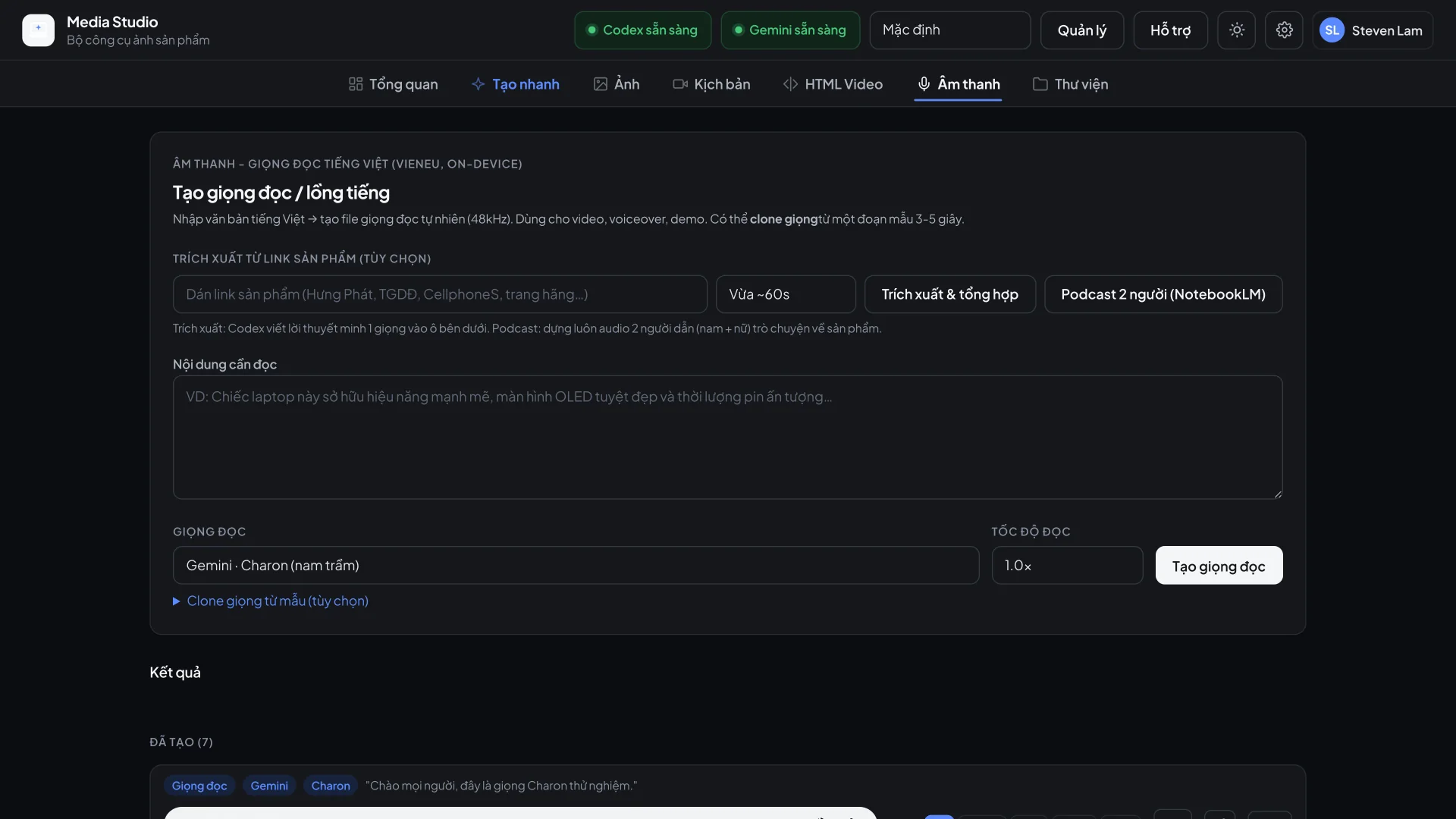Open the 1.0x reading speed dropdown

point(1067,566)
